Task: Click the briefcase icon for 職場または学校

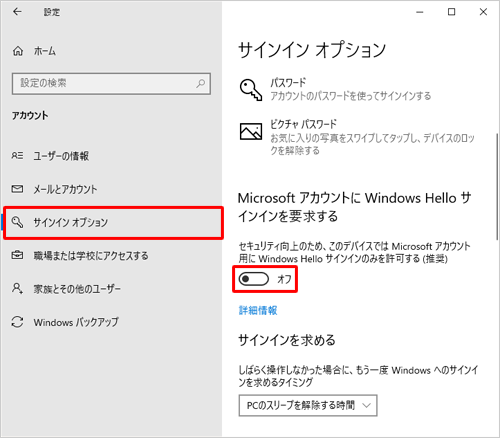Action: coord(17,255)
